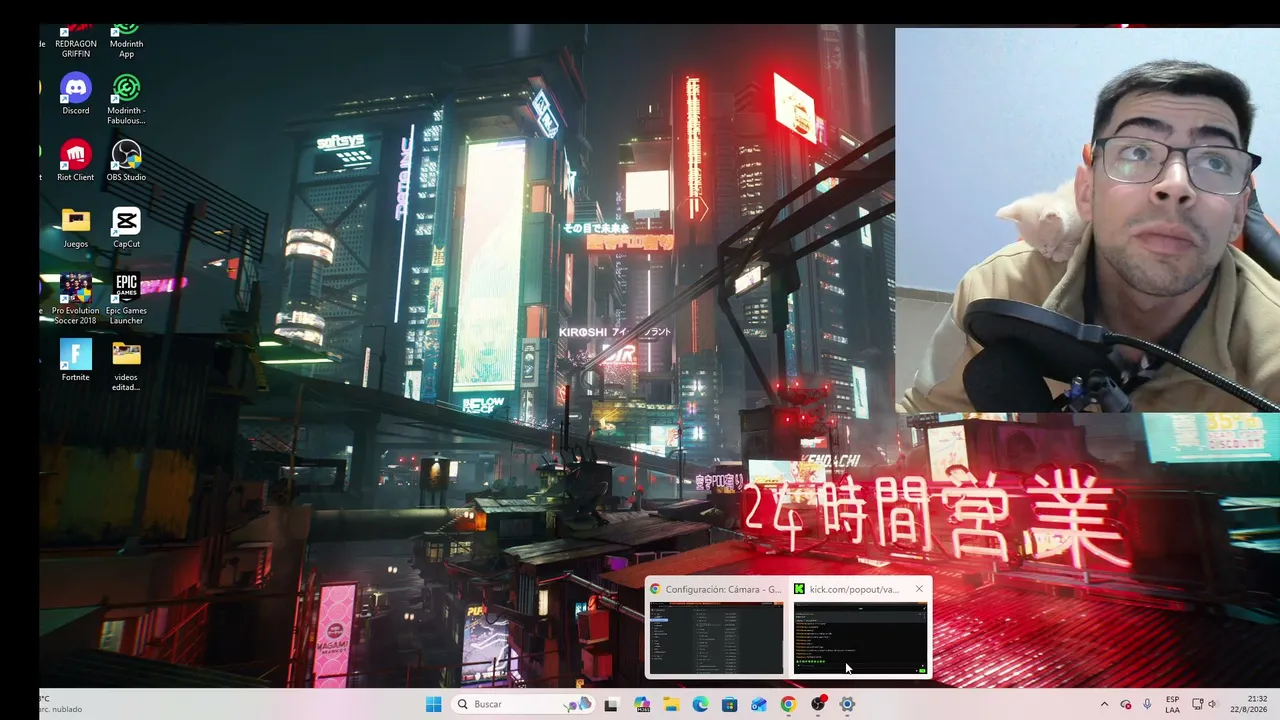Viewport: 1280px width, 720px height.
Task: Launch Microsoft Edge from the taskbar
Action: point(701,704)
